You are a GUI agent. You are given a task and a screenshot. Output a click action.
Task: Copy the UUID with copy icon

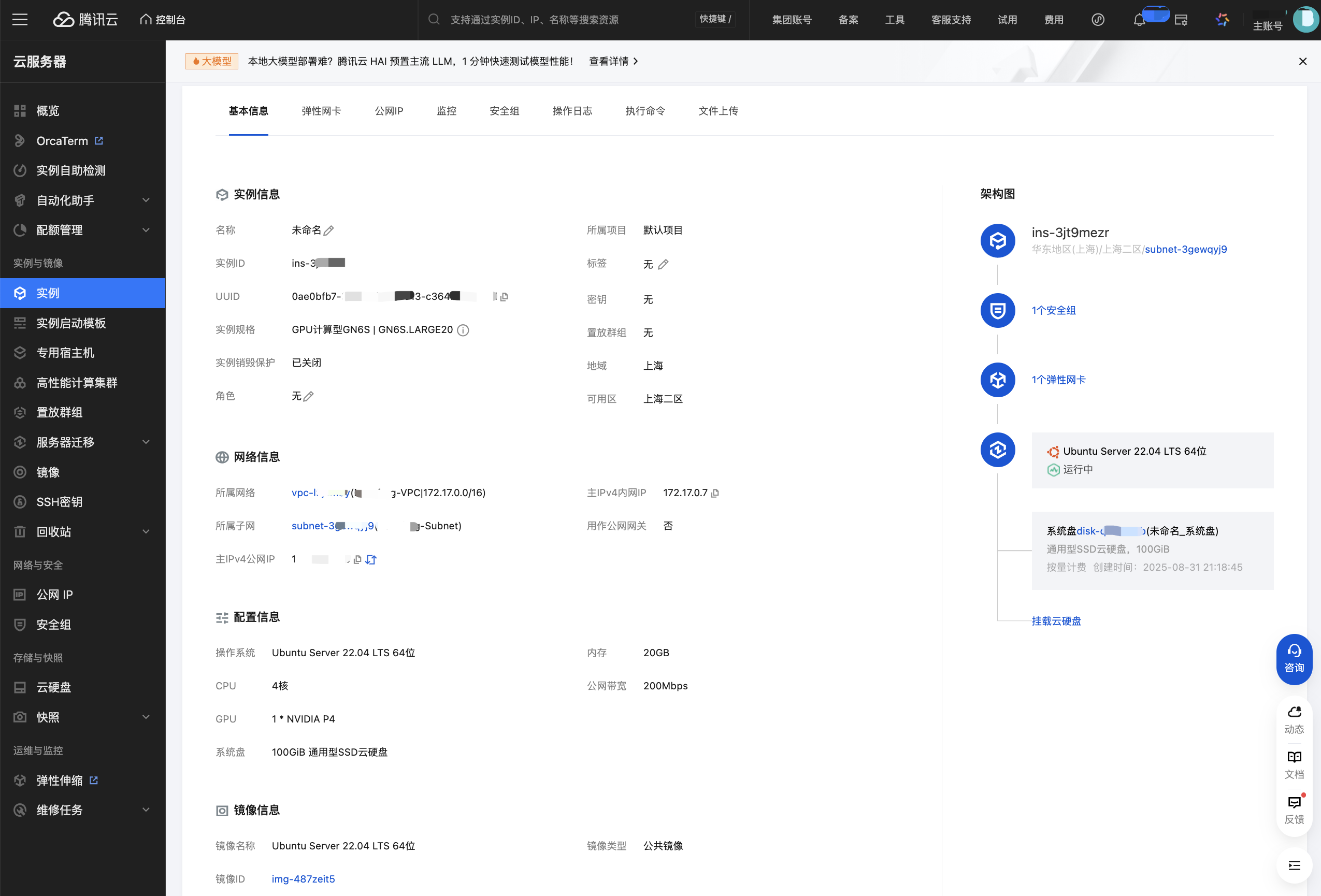point(504,297)
